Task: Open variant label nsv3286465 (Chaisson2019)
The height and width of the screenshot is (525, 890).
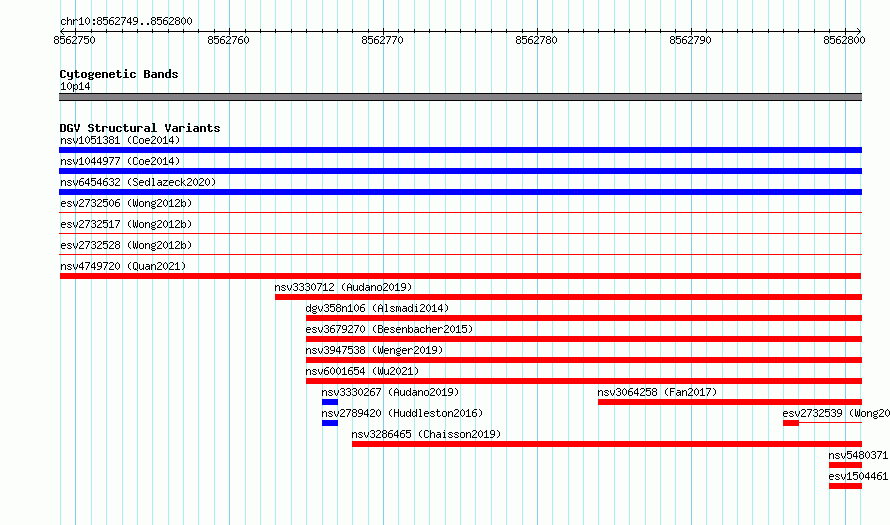Action: click(x=426, y=434)
